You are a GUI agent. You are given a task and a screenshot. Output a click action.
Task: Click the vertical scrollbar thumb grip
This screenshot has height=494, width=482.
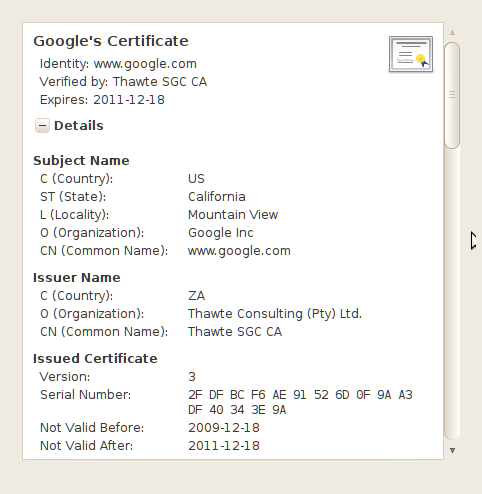(452, 95)
